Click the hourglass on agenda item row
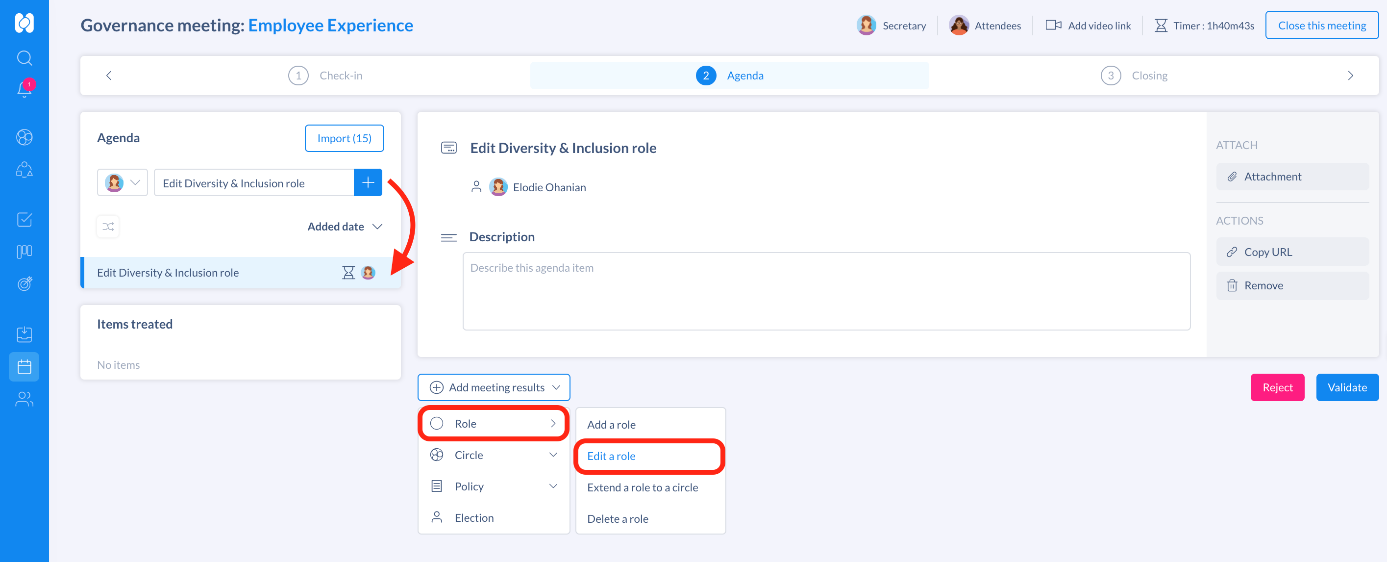1387x562 pixels. tap(348, 272)
